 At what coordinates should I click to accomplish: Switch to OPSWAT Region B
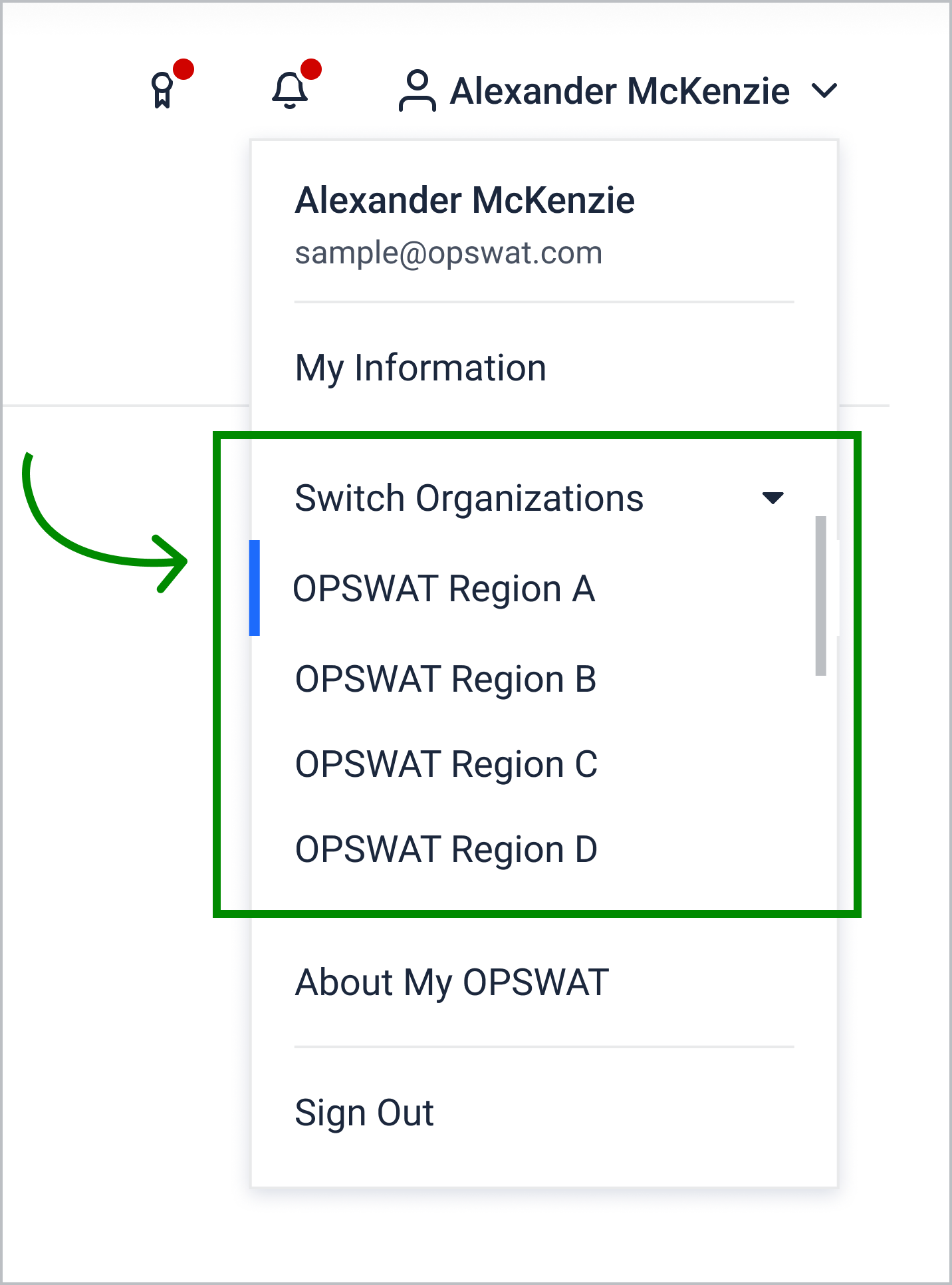point(445,679)
